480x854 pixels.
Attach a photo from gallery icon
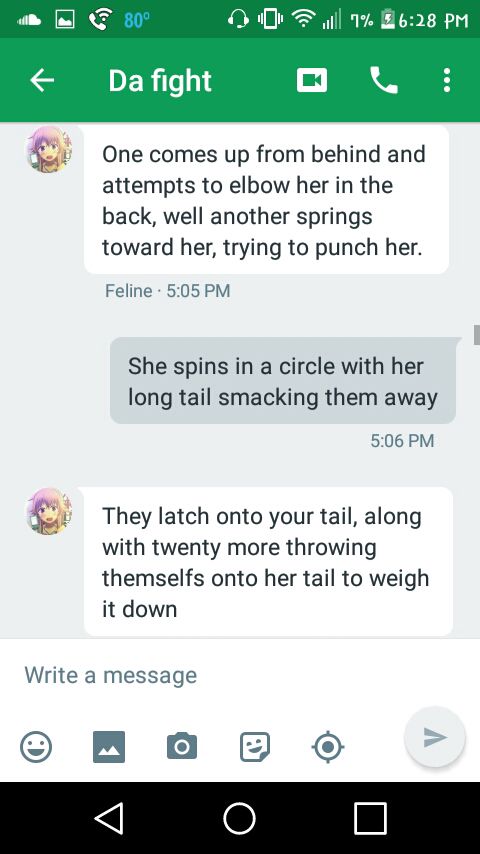pos(109,746)
